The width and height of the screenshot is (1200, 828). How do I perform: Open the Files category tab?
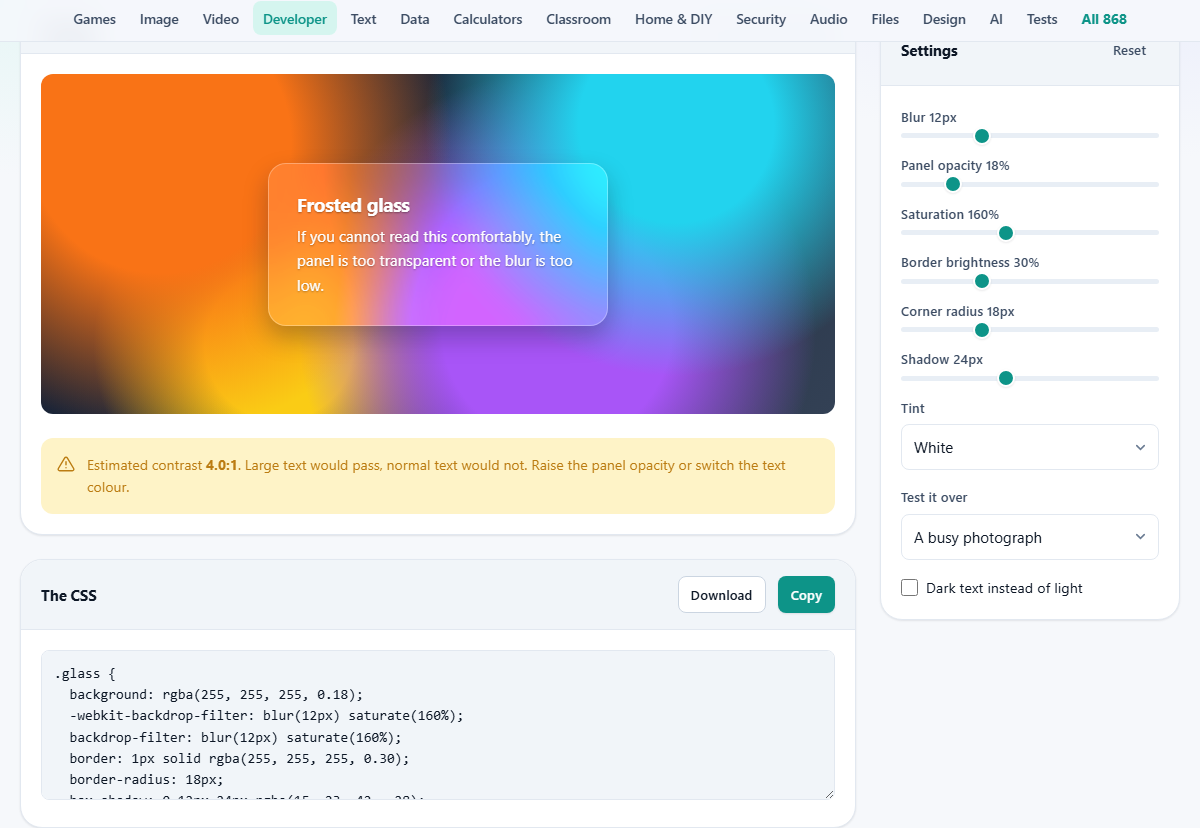click(x=885, y=19)
